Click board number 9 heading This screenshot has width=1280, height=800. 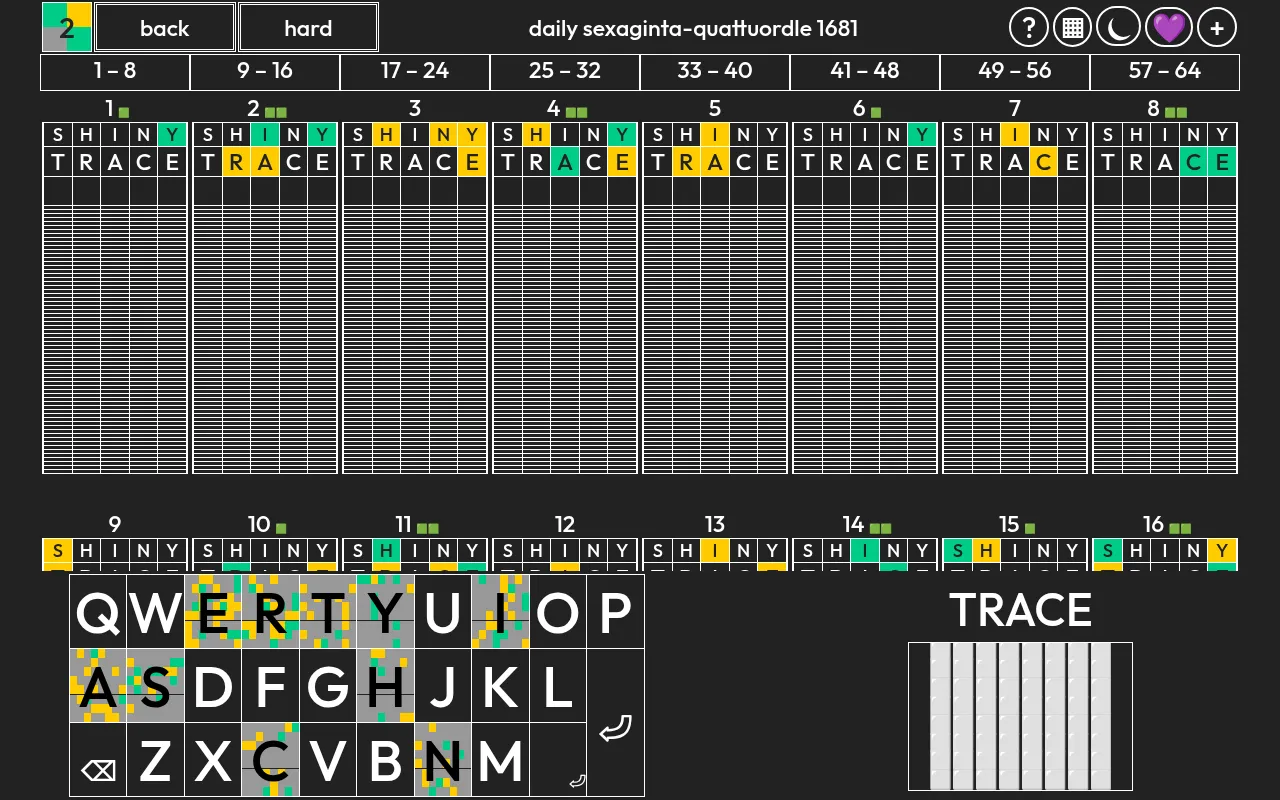coord(115,524)
